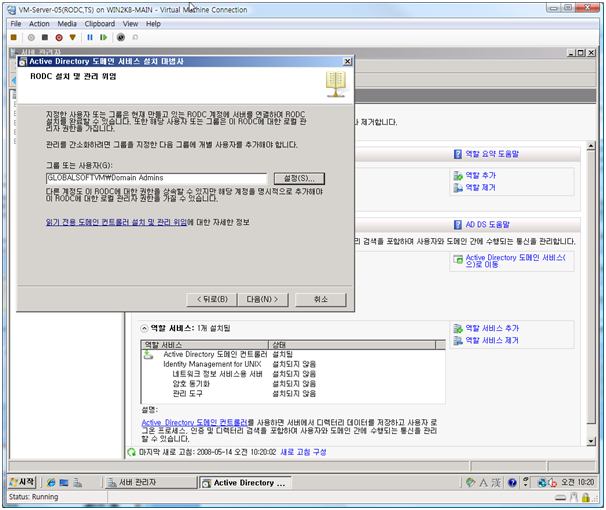The image size is (606, 510).
Task: Click the 역할 제거 icon
Action: coord(458,188)
